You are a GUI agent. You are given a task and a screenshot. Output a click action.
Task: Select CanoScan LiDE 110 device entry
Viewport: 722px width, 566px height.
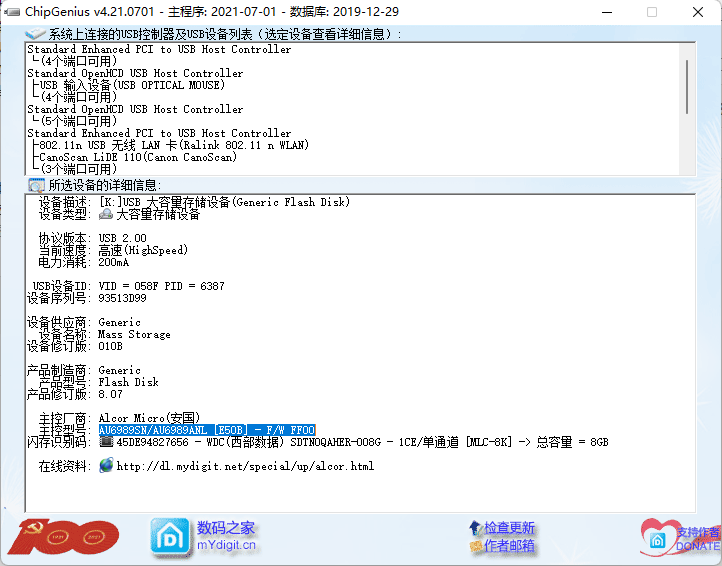coord(138,157)
